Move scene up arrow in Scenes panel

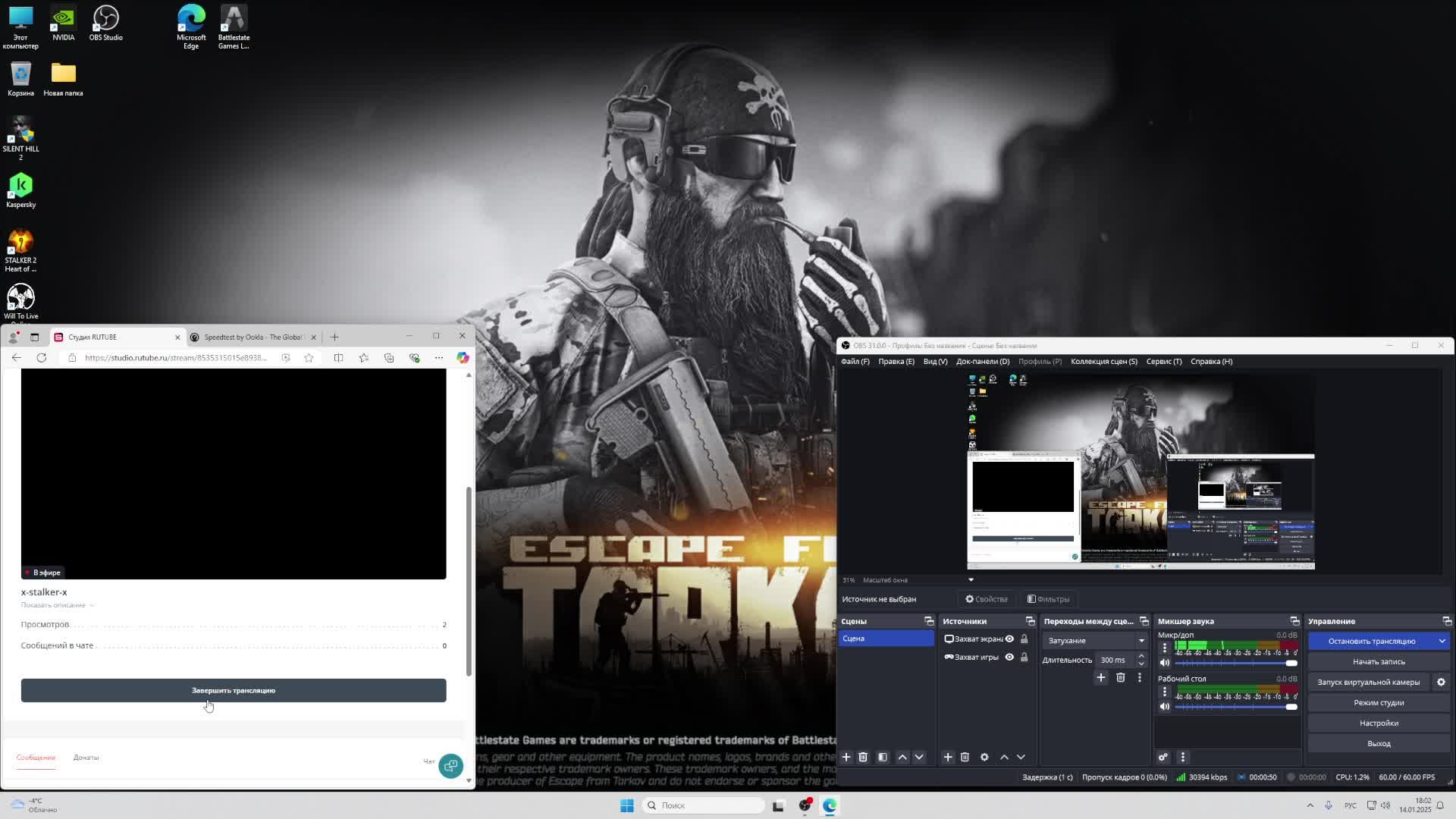click(x=902, y=757)
